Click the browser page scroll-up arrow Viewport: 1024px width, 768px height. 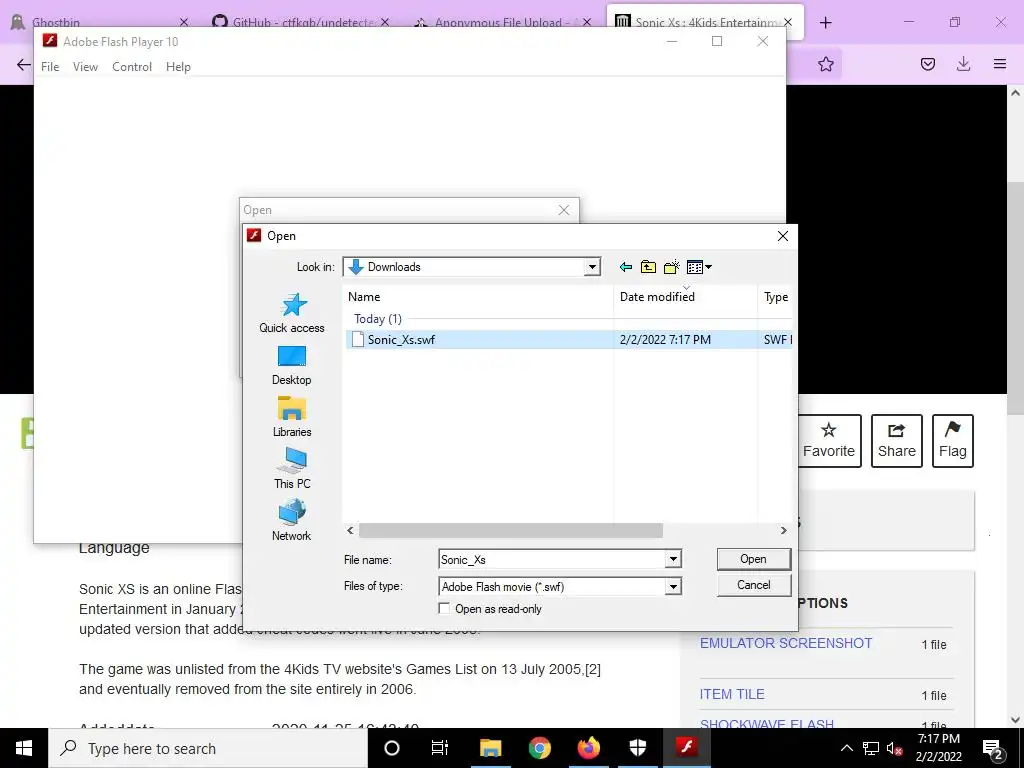coord(1016,93)
